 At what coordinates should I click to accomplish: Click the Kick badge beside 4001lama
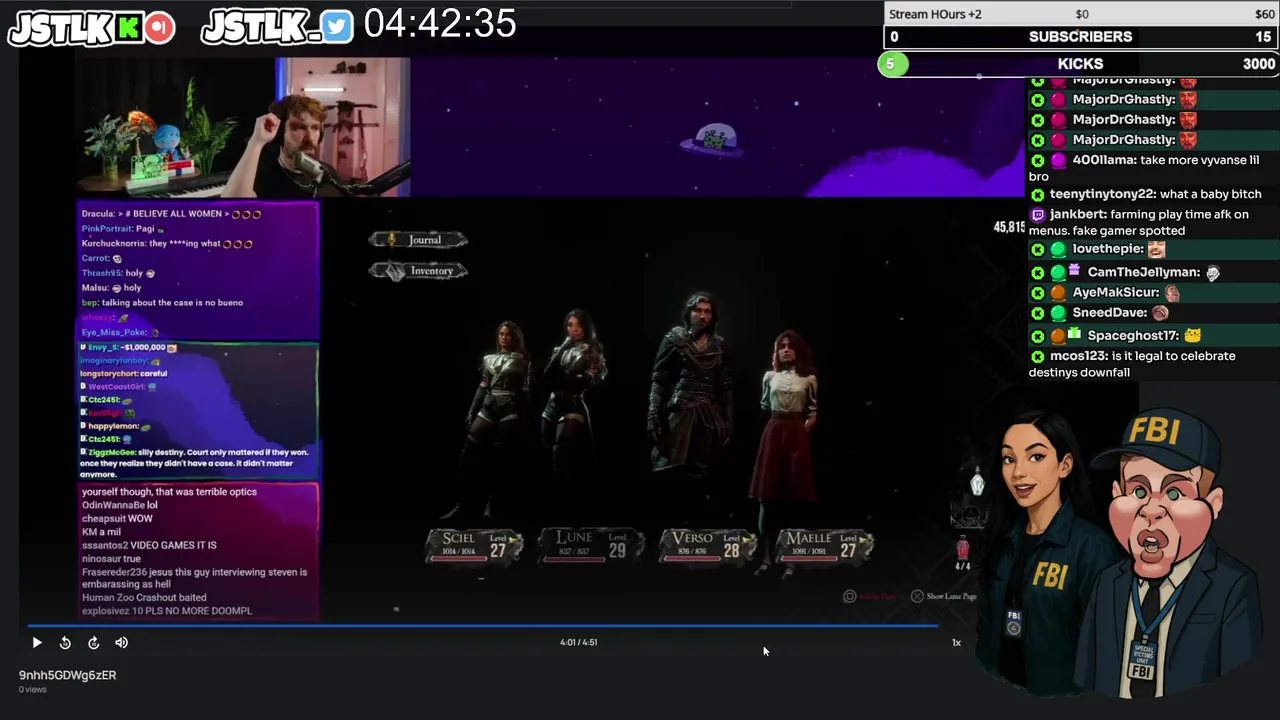click(x=1038, y=160)
